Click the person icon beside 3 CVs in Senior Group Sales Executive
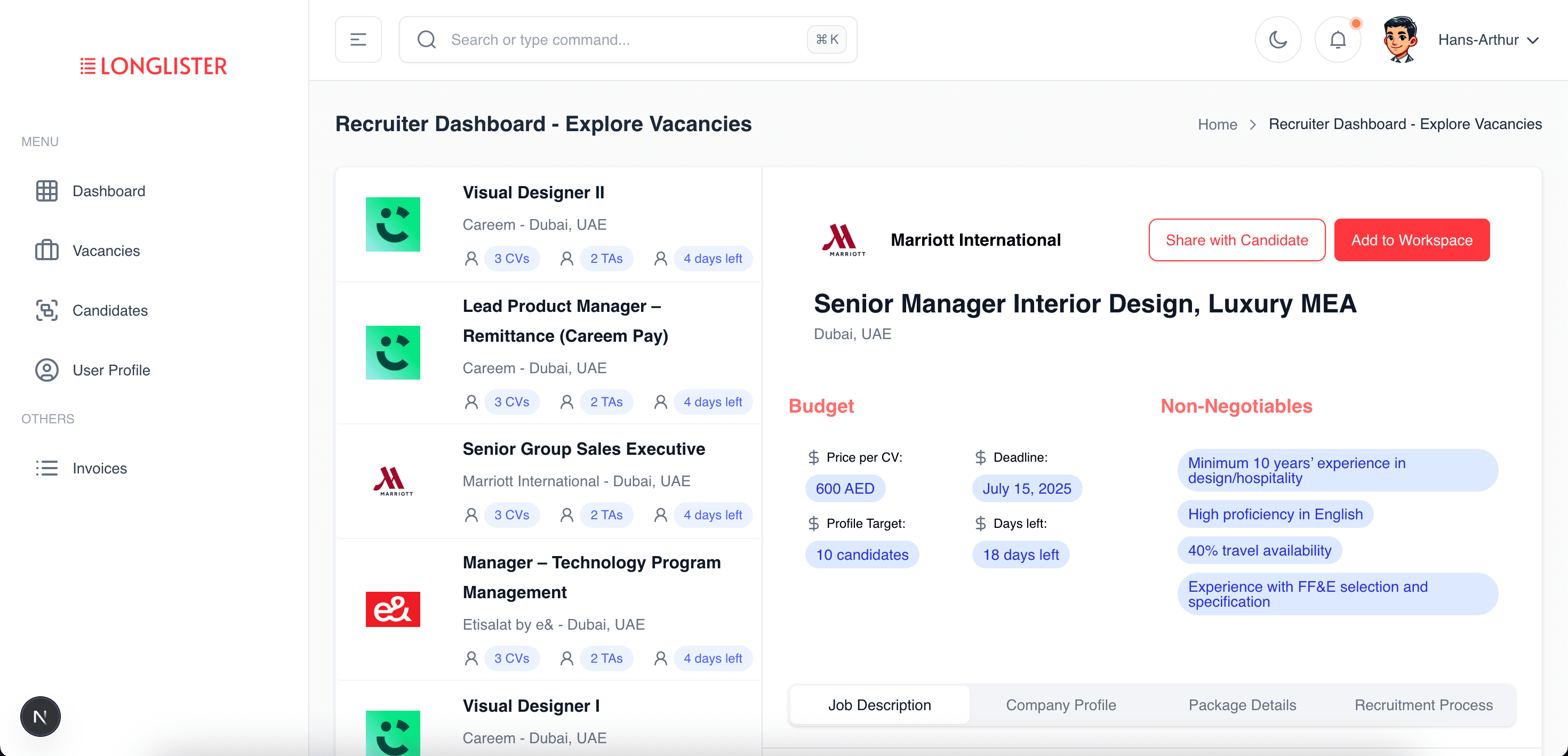This screenshot has height=756, width=1568. point(471,515)
